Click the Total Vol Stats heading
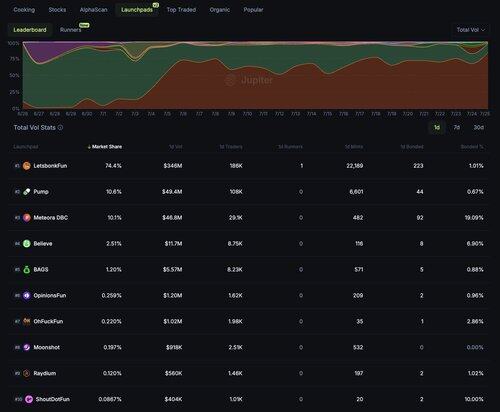Viewport: 500px width, 412px height. click(35, 127)
